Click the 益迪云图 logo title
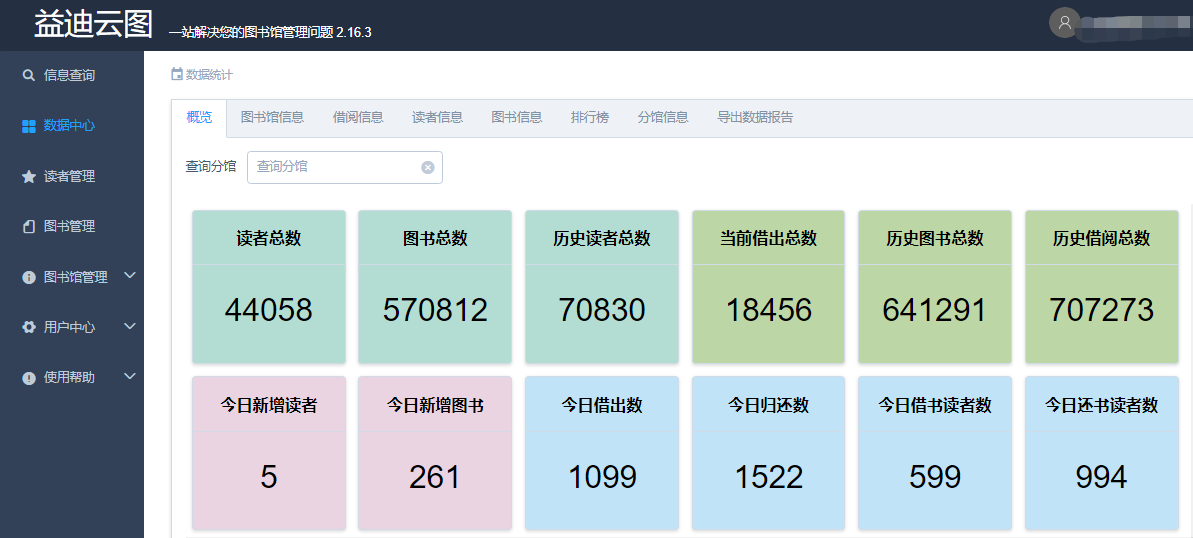This screenshot has width=1193, height=538. (x=93, y=24)
